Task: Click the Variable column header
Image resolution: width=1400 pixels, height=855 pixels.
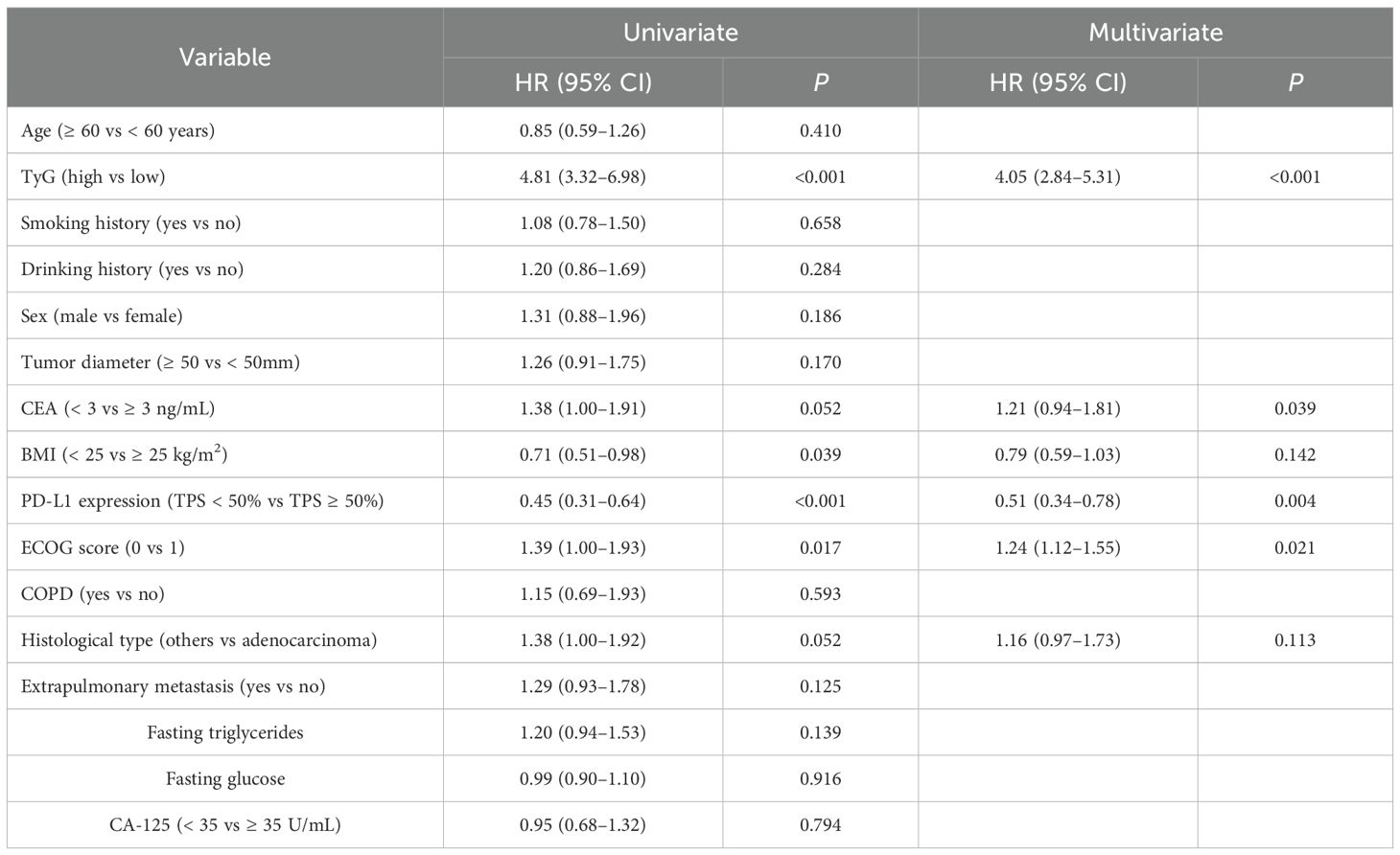Action: click(224, 58)
